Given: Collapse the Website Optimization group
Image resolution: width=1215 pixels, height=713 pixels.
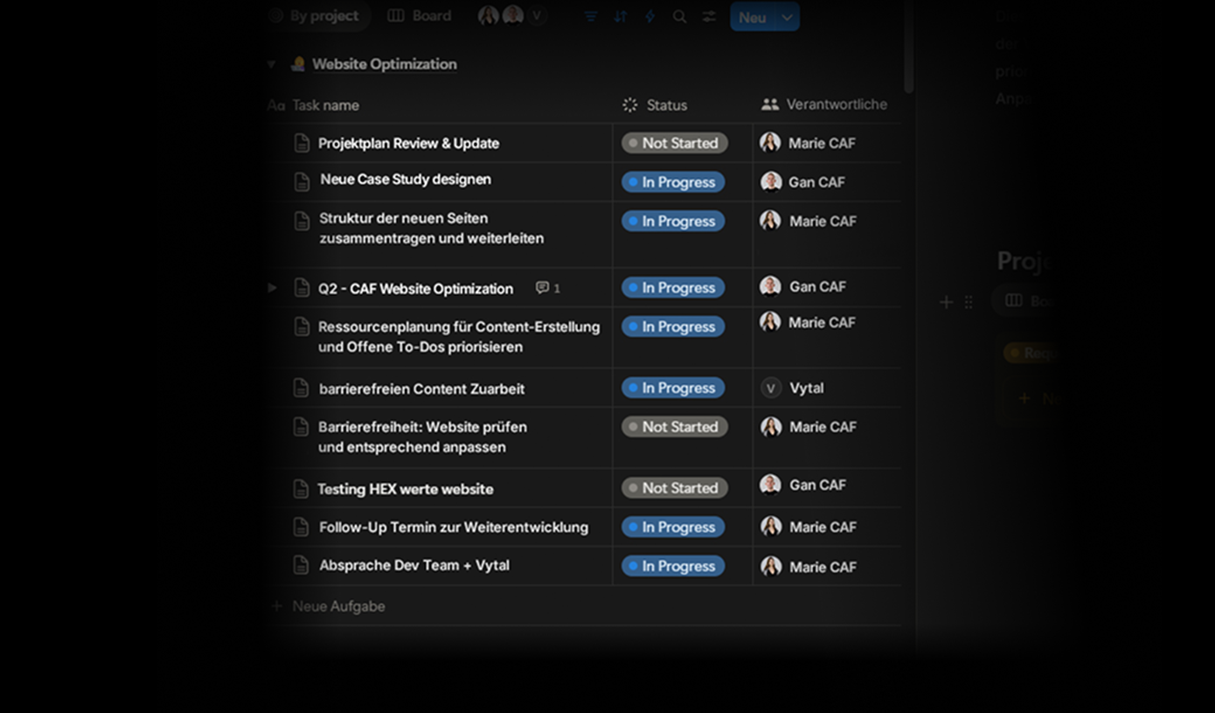Looking at the screenshot, I should (271, 65).
